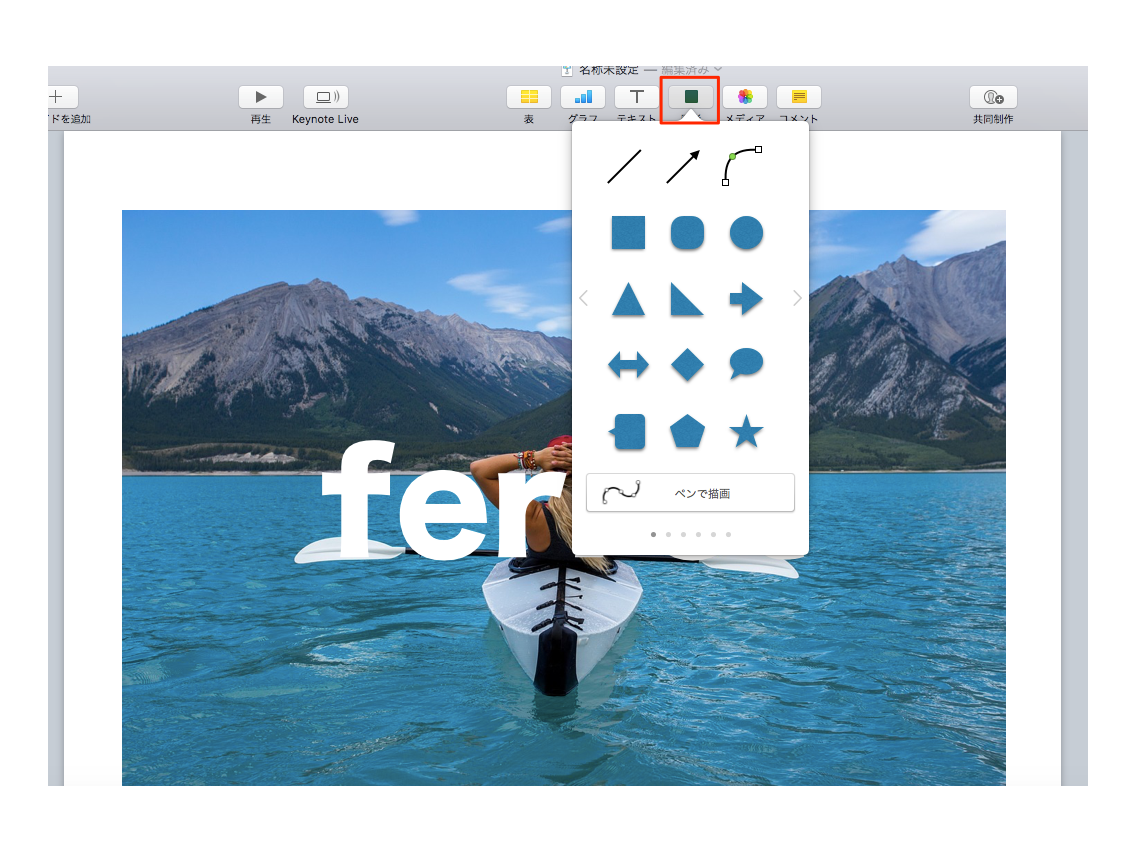
Task: Insert the callout rounded square shape
Action: tap(628, 432)
